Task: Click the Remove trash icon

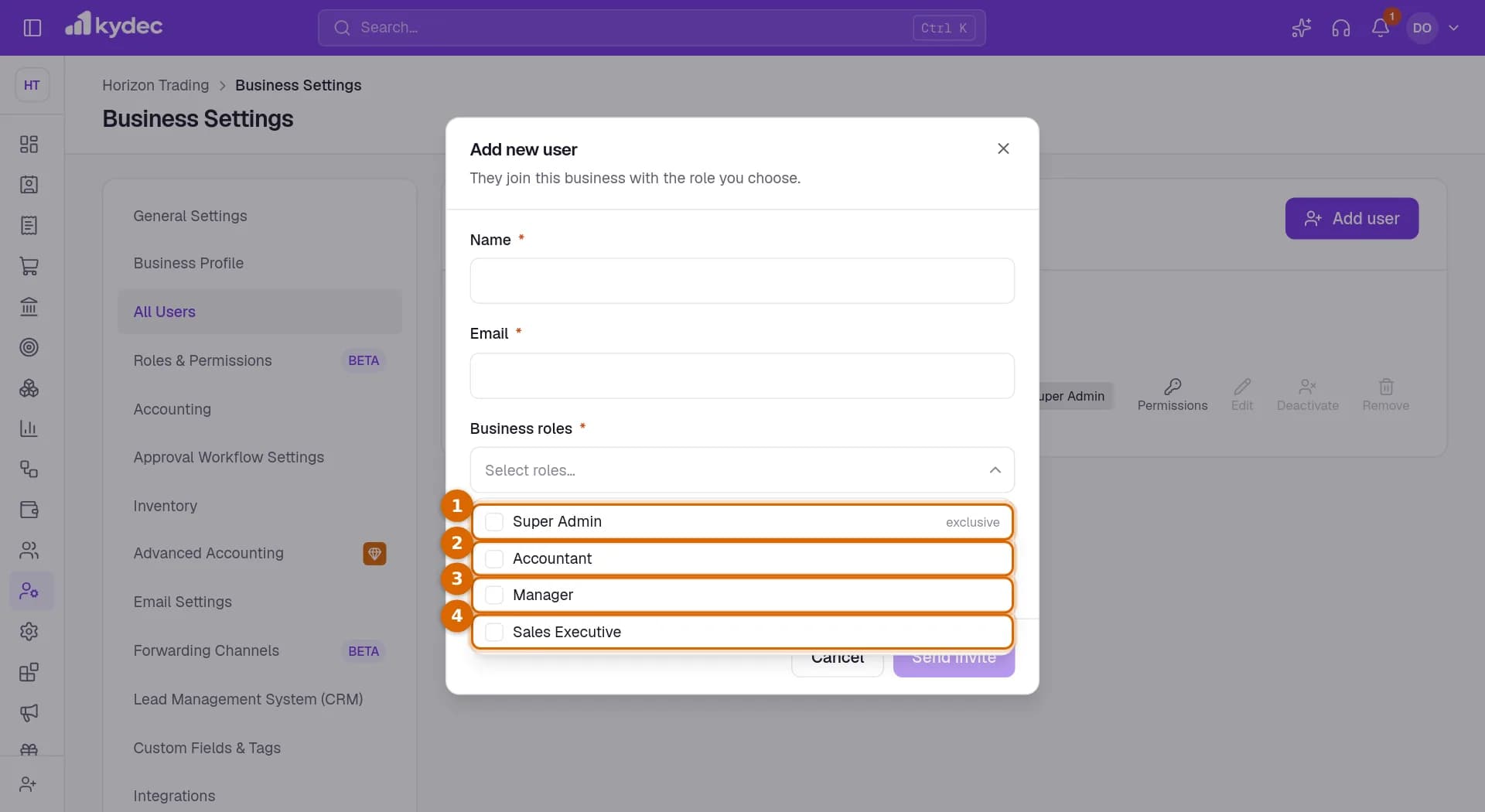Action: point(1386,386)
